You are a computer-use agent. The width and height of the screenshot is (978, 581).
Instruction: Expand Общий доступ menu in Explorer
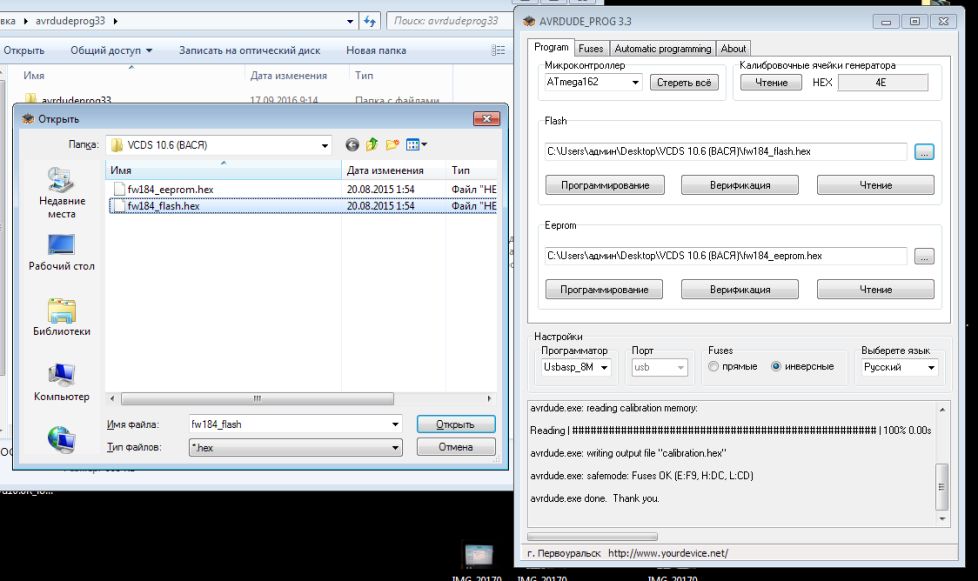point(111,50)
